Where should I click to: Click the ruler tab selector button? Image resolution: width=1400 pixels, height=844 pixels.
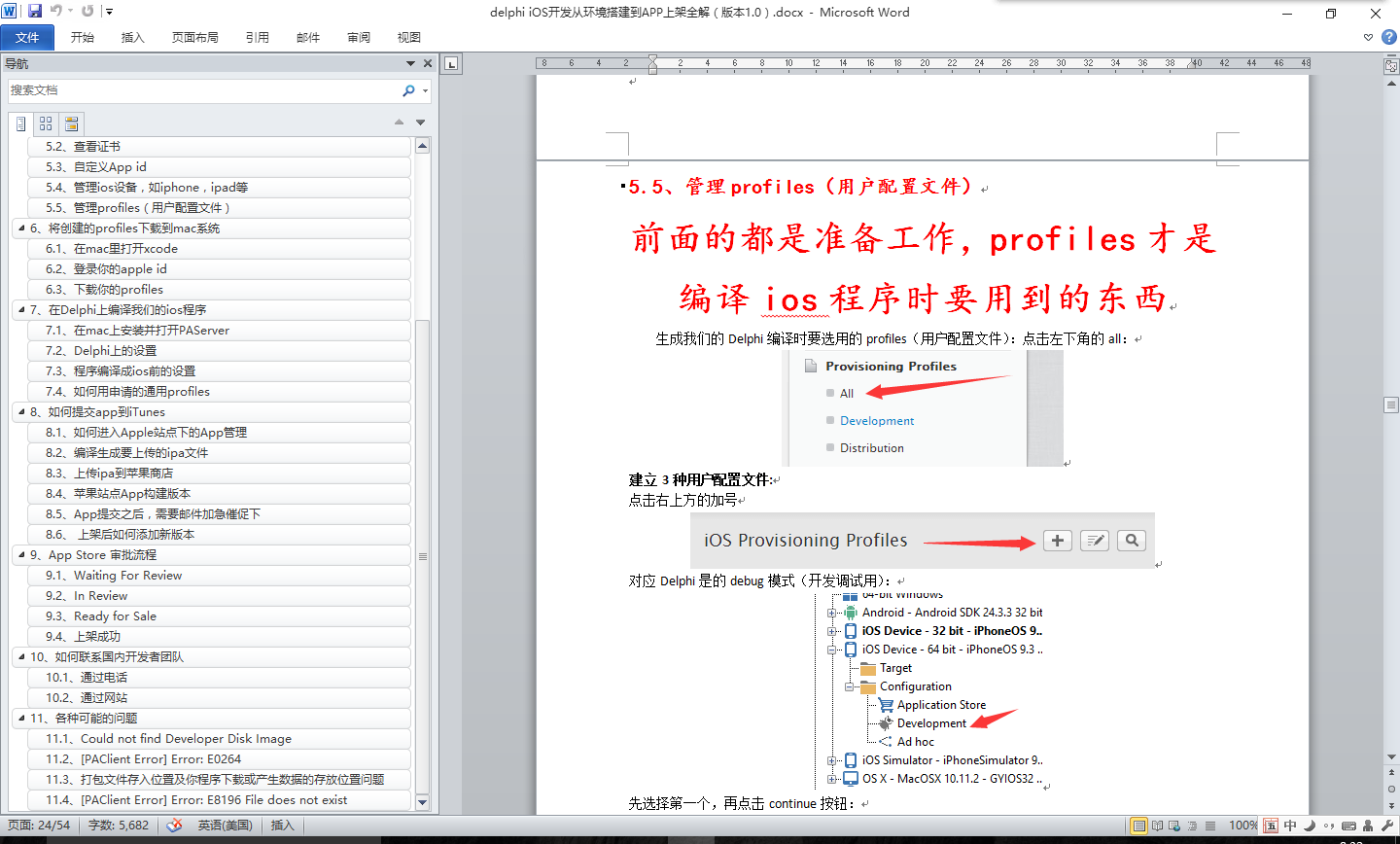[x=451, y=64]
